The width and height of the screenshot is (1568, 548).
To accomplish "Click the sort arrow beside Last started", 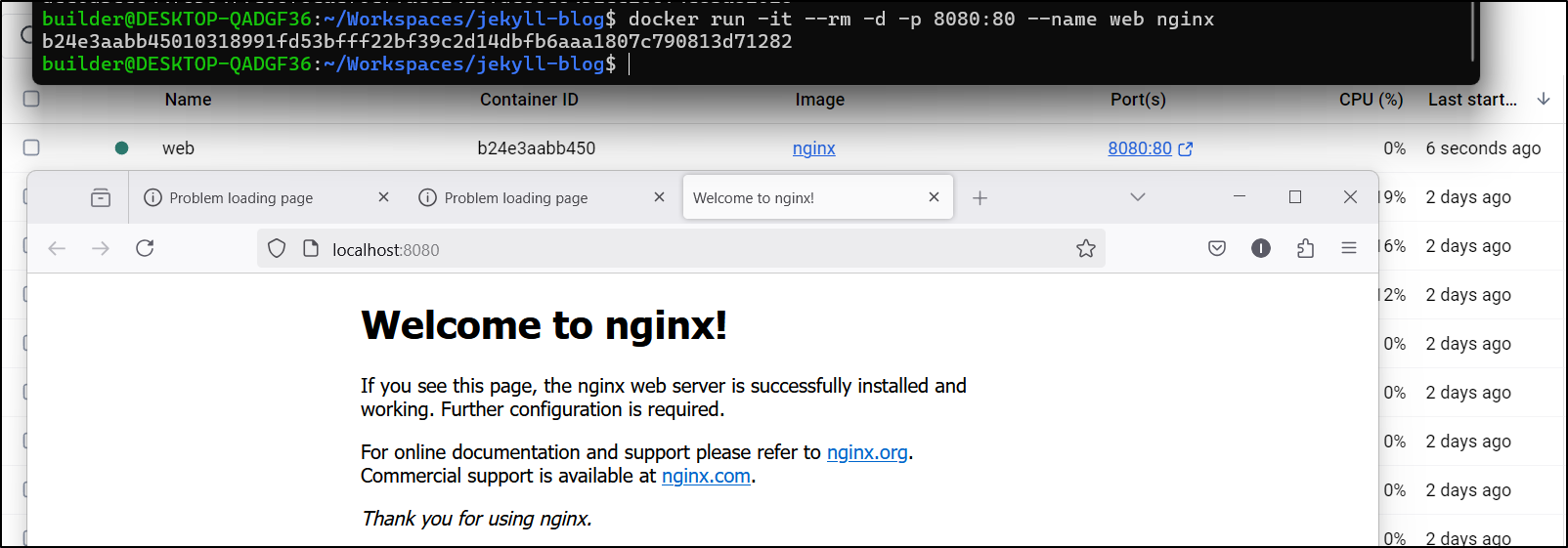I will [1544, 99].
